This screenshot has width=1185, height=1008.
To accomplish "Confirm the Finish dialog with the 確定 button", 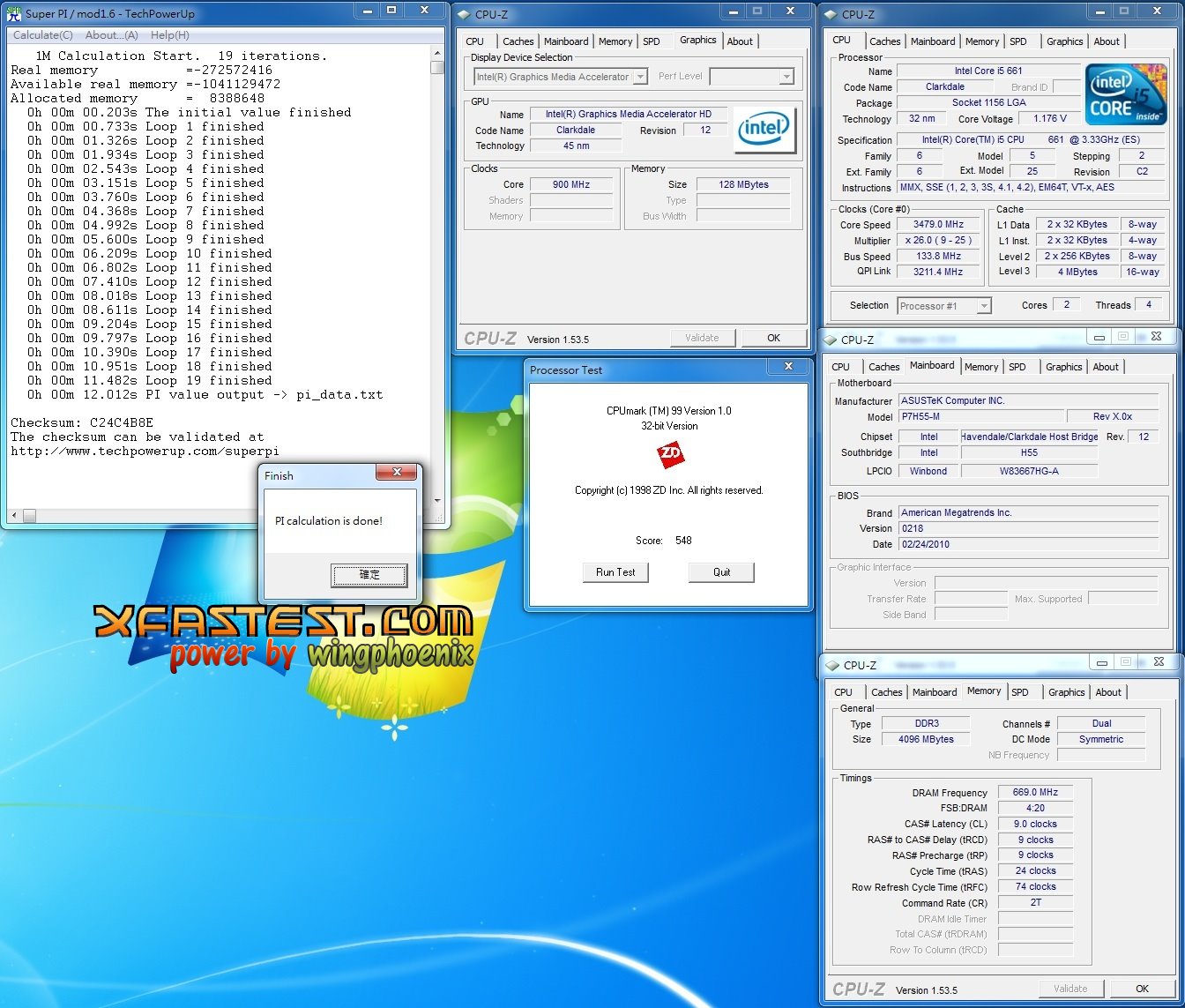I will pyautogui.click(x=369, y=574).
